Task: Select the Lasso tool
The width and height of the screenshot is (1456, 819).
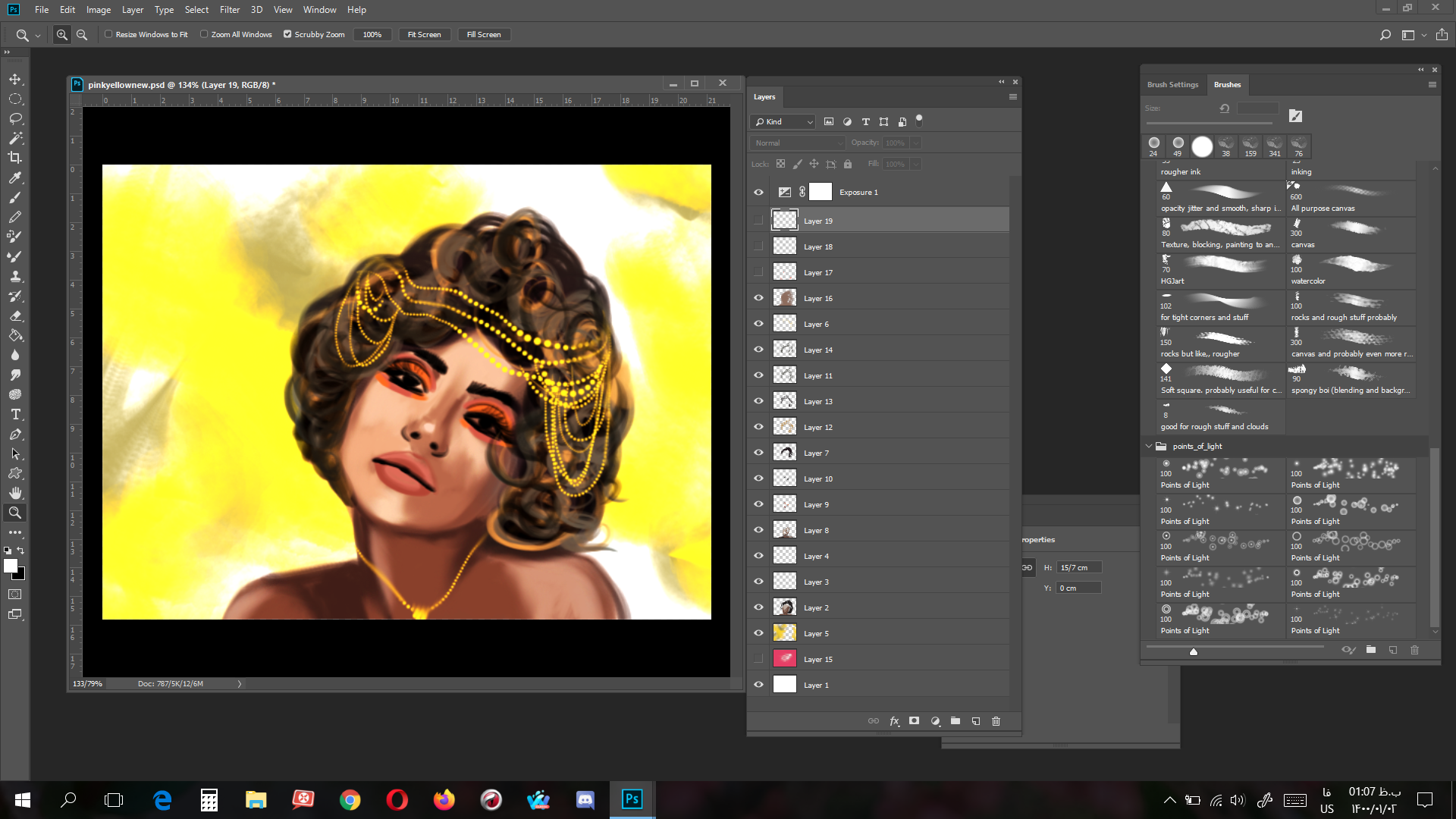Action: tap(15, 118)
